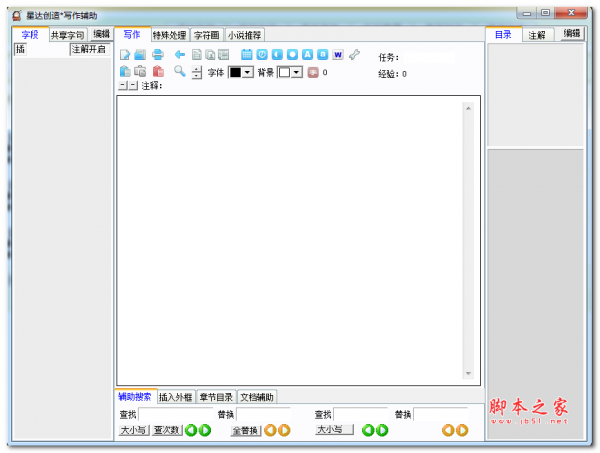Switch to the 目录 tab
This screenshot has height=453, width=600.
coord(503,35)
